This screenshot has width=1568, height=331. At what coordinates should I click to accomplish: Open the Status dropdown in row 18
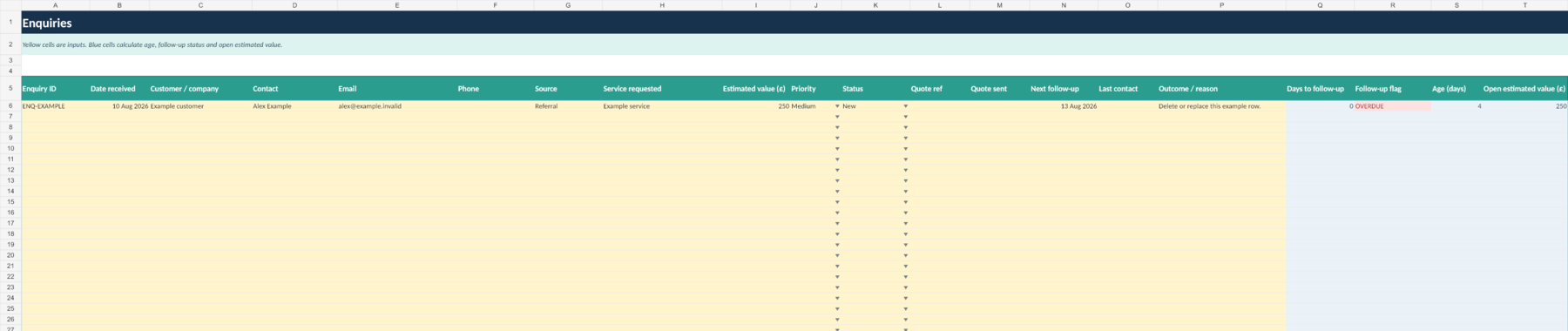905,234
